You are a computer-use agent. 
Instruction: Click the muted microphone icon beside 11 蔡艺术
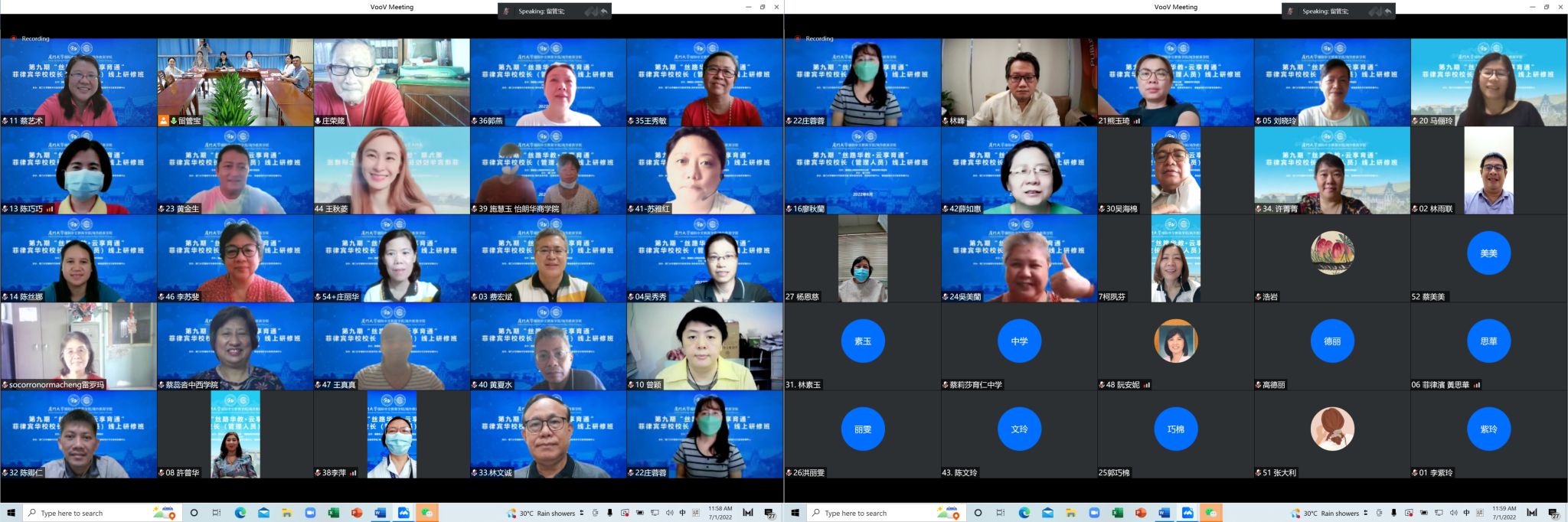click(5, 121)
